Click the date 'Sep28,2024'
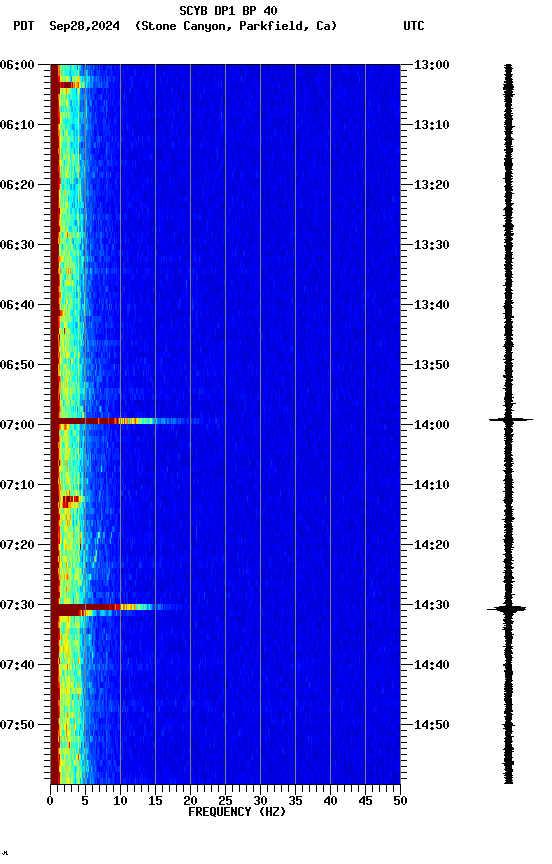The height and width of the screenshot is (864, 552). [84, 26]
